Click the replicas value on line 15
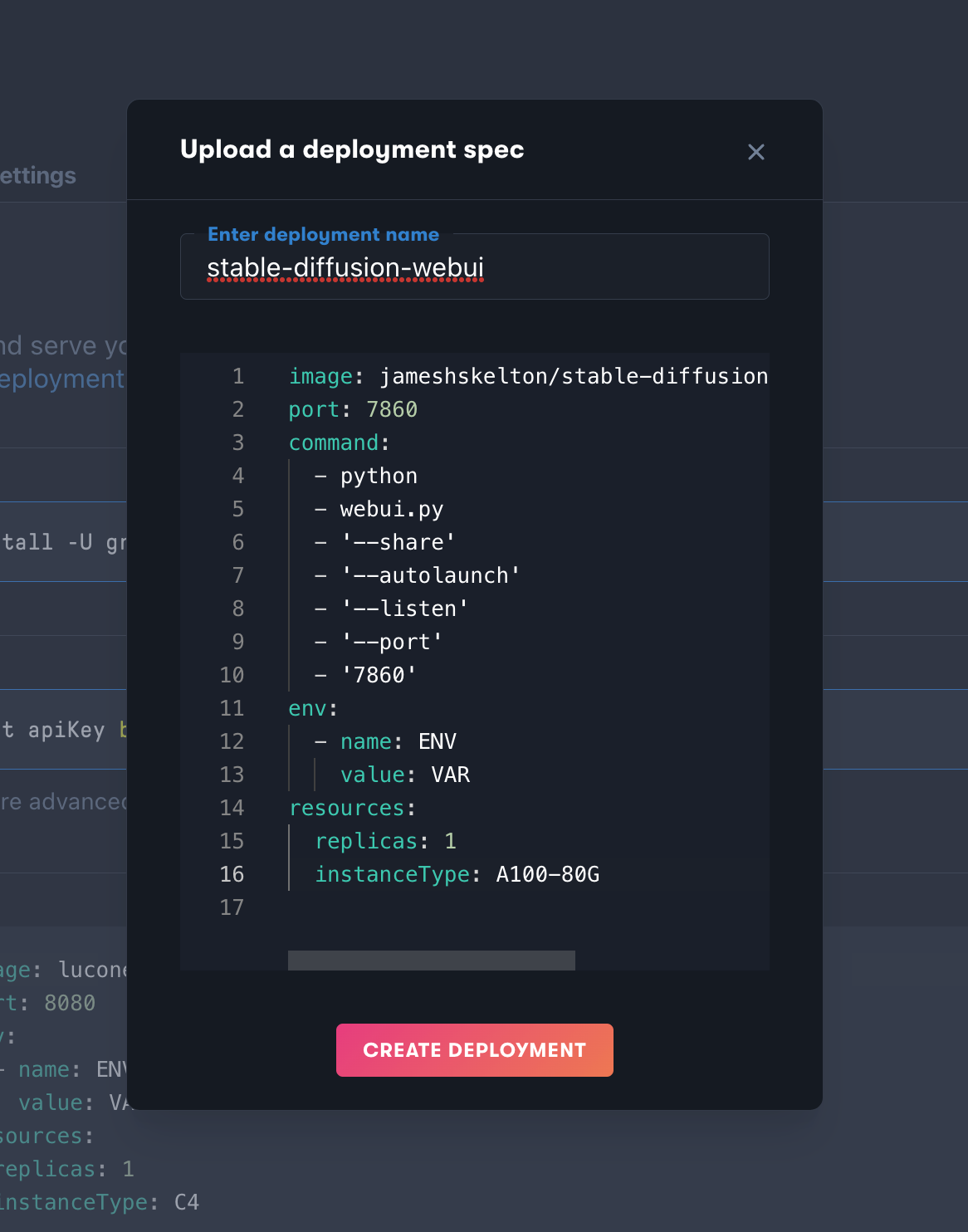968x1232 pixels. [x=451, y=841]
